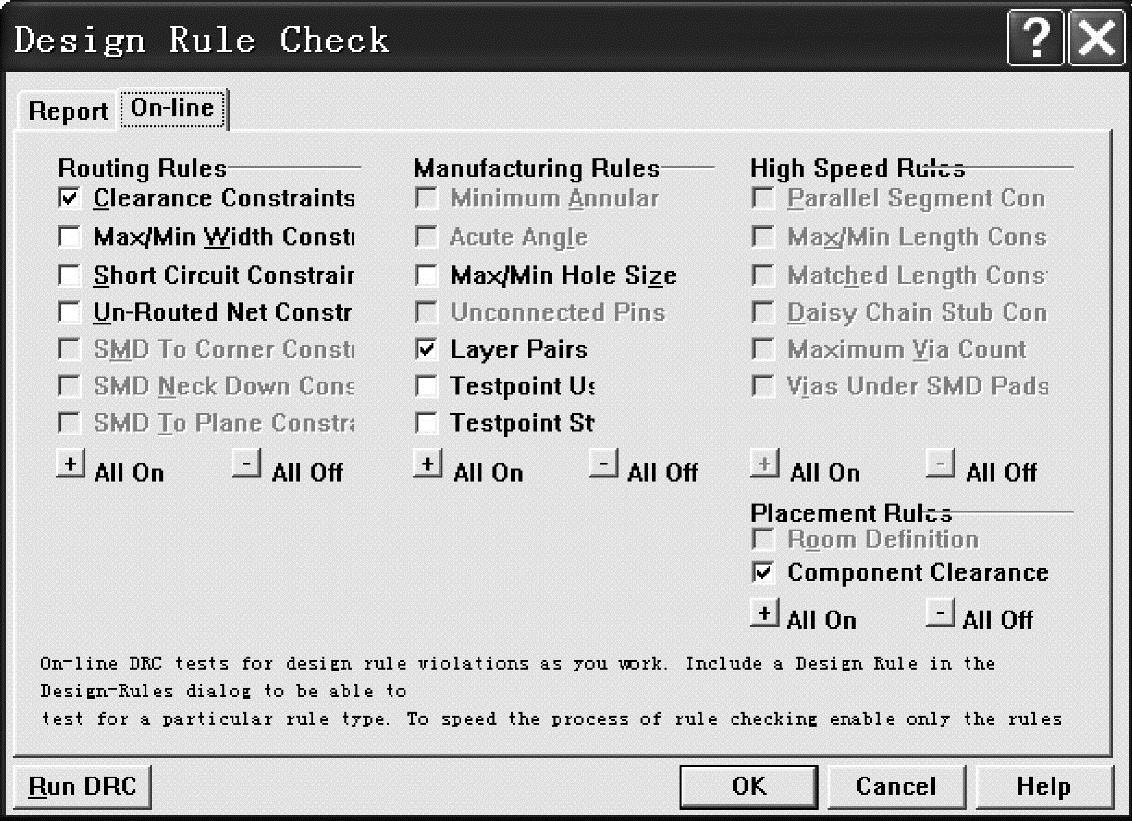Enable the Testpoint Style checkbox
This screenshot has height=821, width=1132.
427,422
